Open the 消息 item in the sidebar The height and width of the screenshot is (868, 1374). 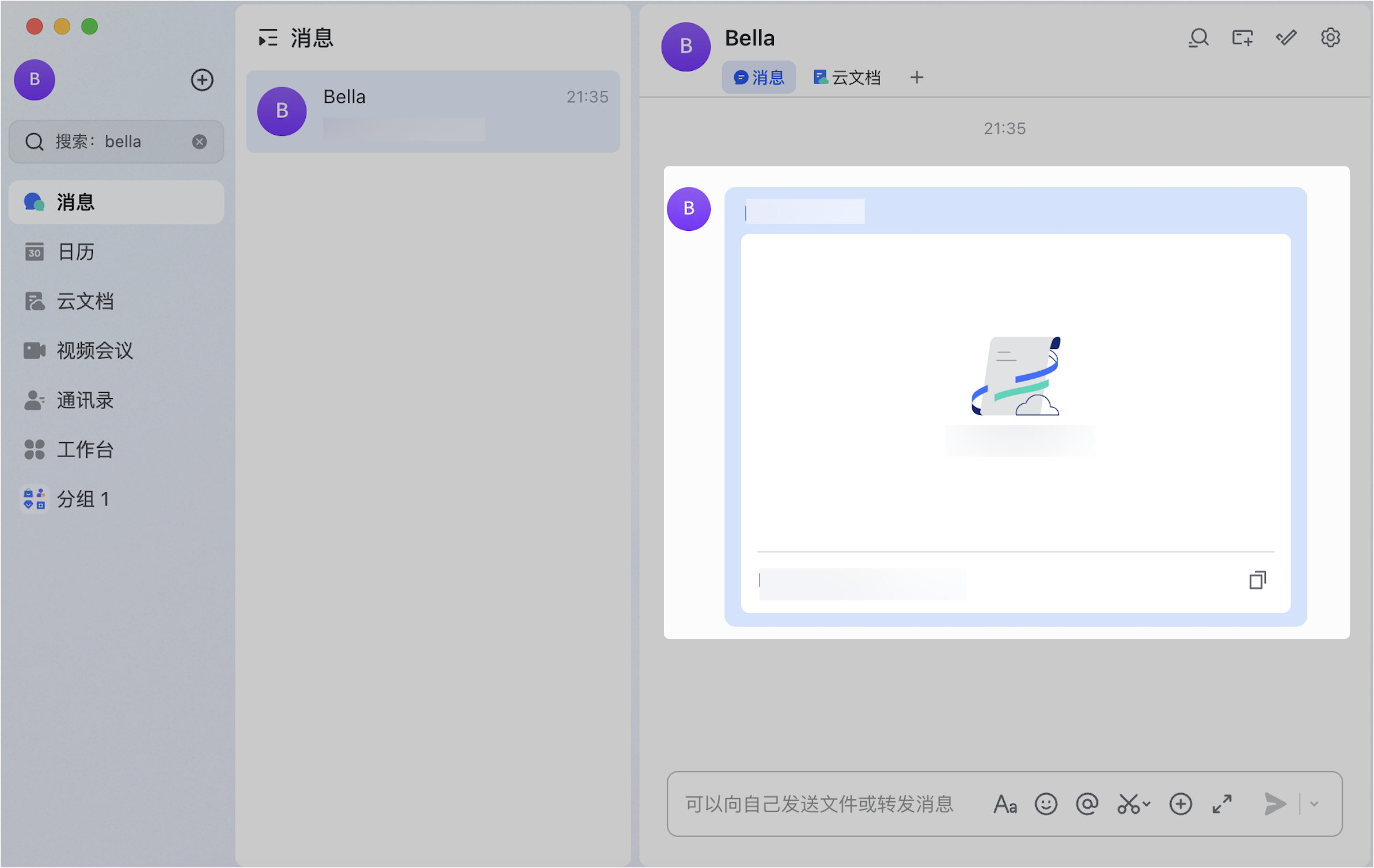pos(116,202)
